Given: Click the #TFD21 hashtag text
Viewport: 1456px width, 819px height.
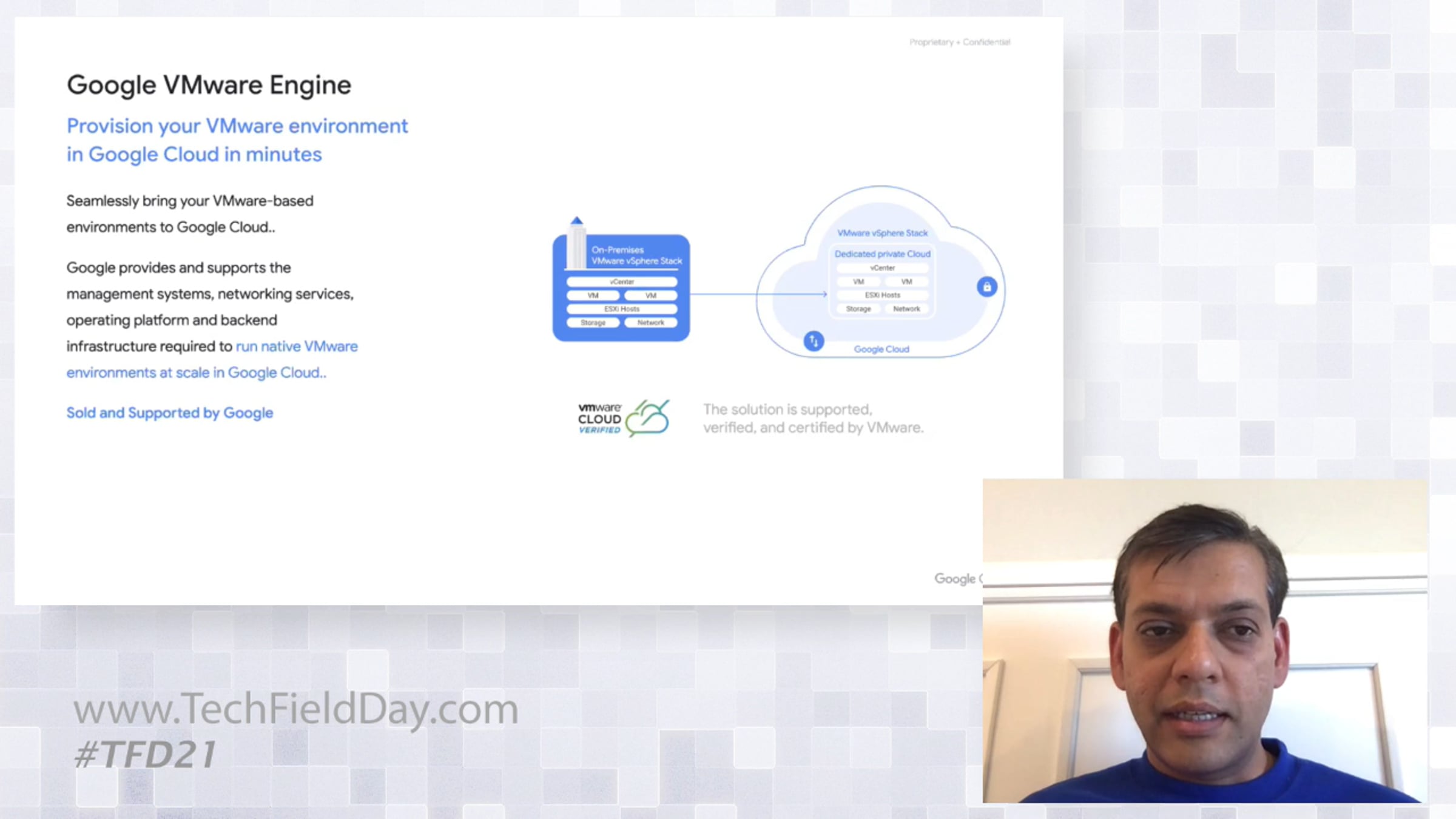Looking at the screenshot, I should click(x=144, y=755).
